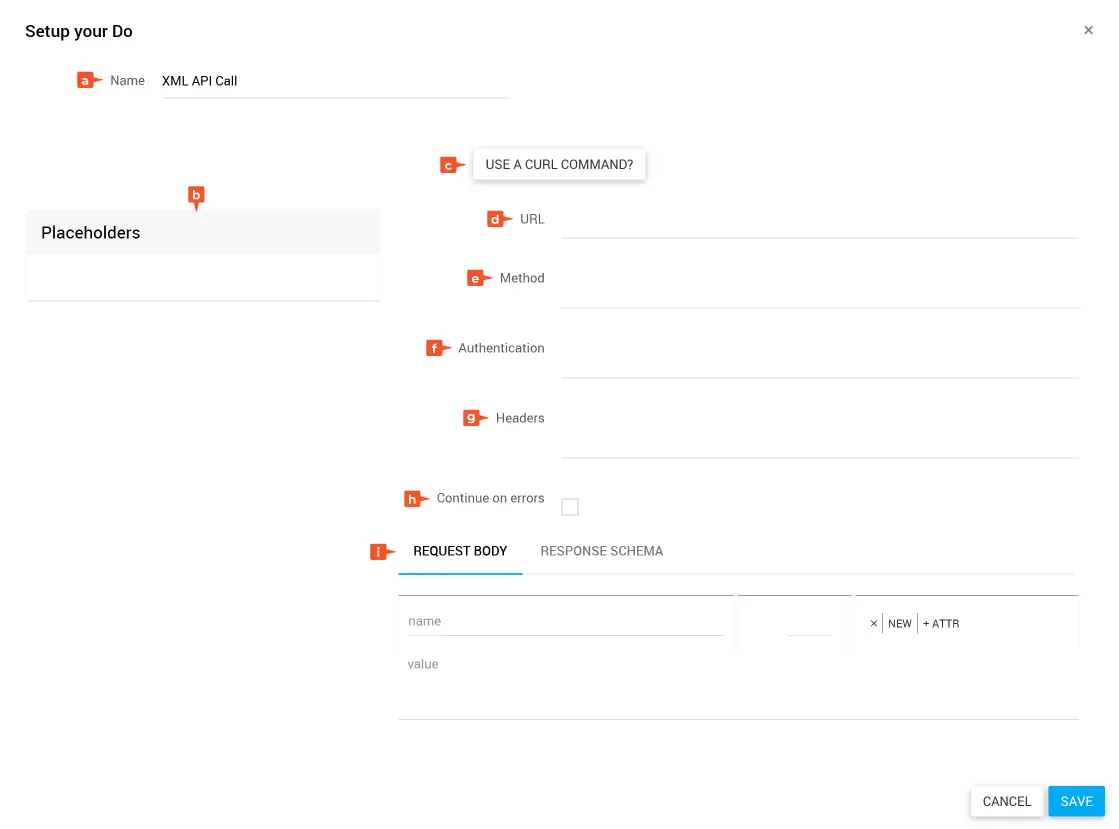The height and width of the screenshot is (829, 1119).
Task: Add a NEW request body element
Action: pyautogui.click(x=900, y=623)
